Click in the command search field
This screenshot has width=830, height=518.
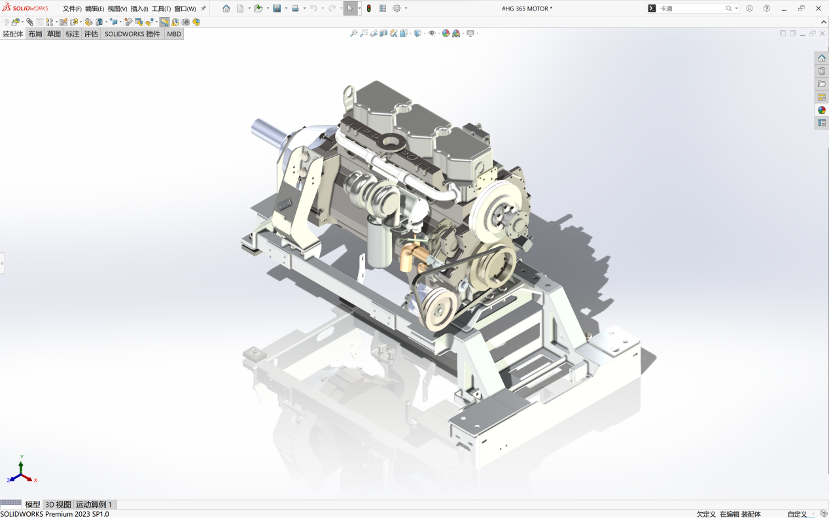pos(690,8)
